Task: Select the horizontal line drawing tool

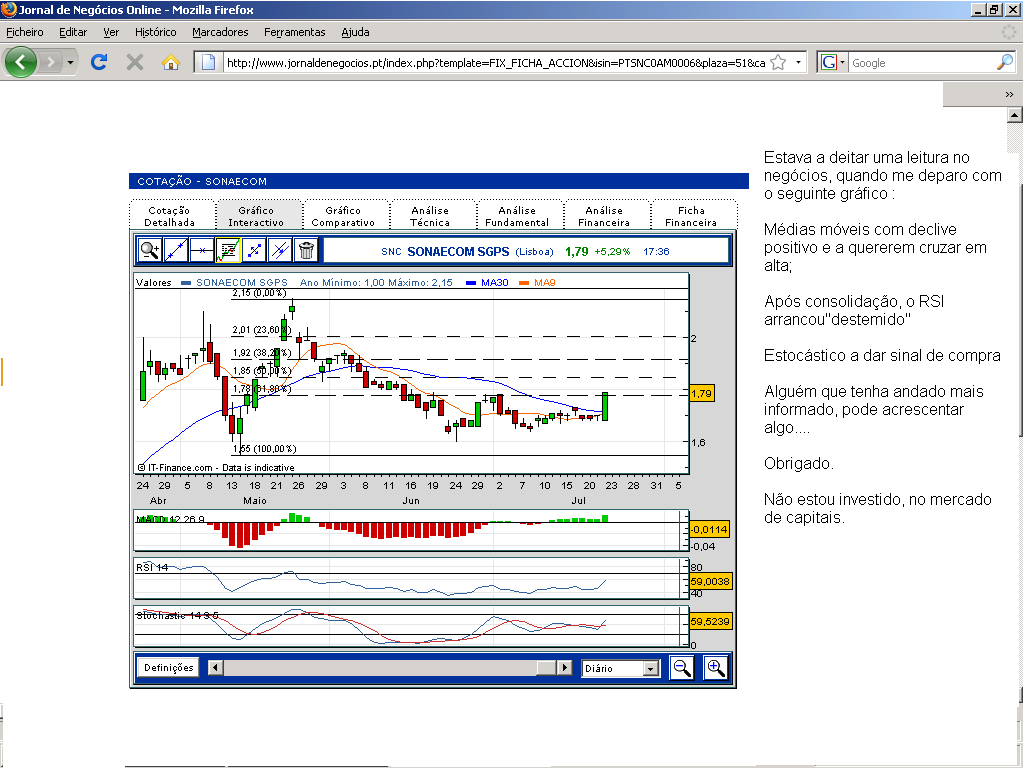Action: tap(202, 250)
